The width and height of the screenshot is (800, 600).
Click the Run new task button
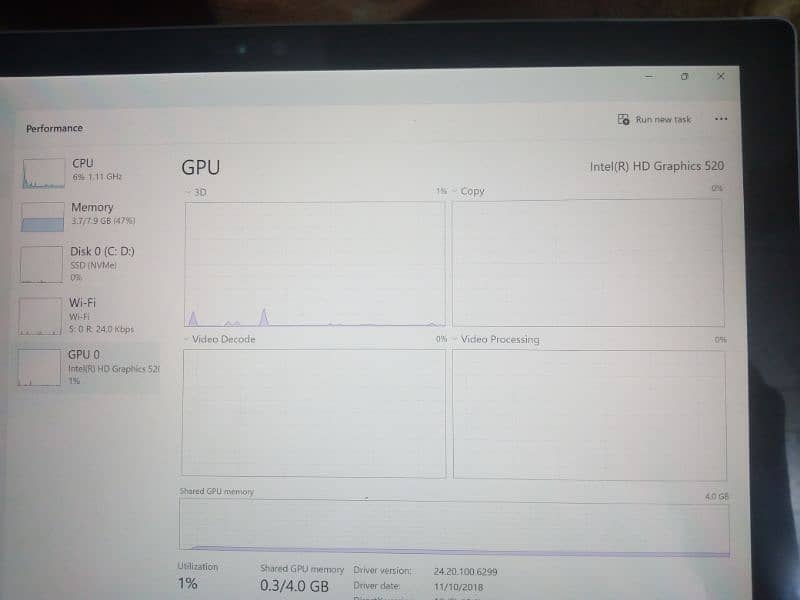point(655,119)
